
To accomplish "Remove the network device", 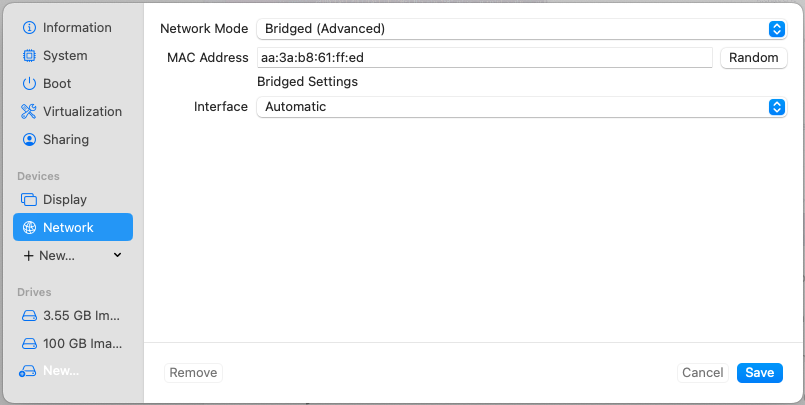I will point(194,373).
